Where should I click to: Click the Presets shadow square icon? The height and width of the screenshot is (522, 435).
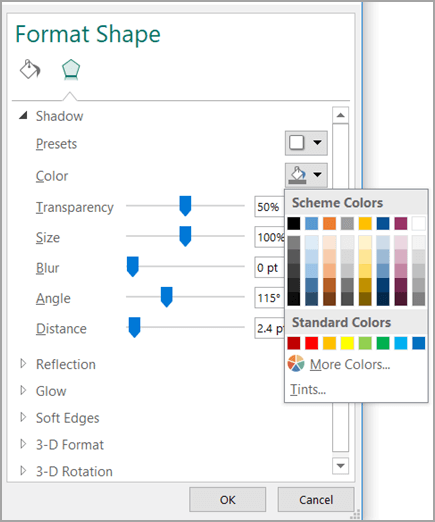(x=297, y=143)
